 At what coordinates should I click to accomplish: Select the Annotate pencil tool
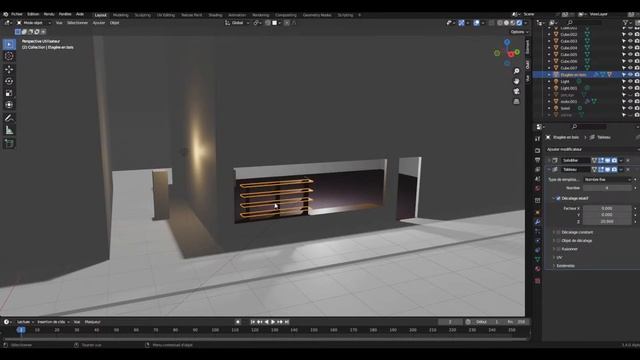point(9,118)
